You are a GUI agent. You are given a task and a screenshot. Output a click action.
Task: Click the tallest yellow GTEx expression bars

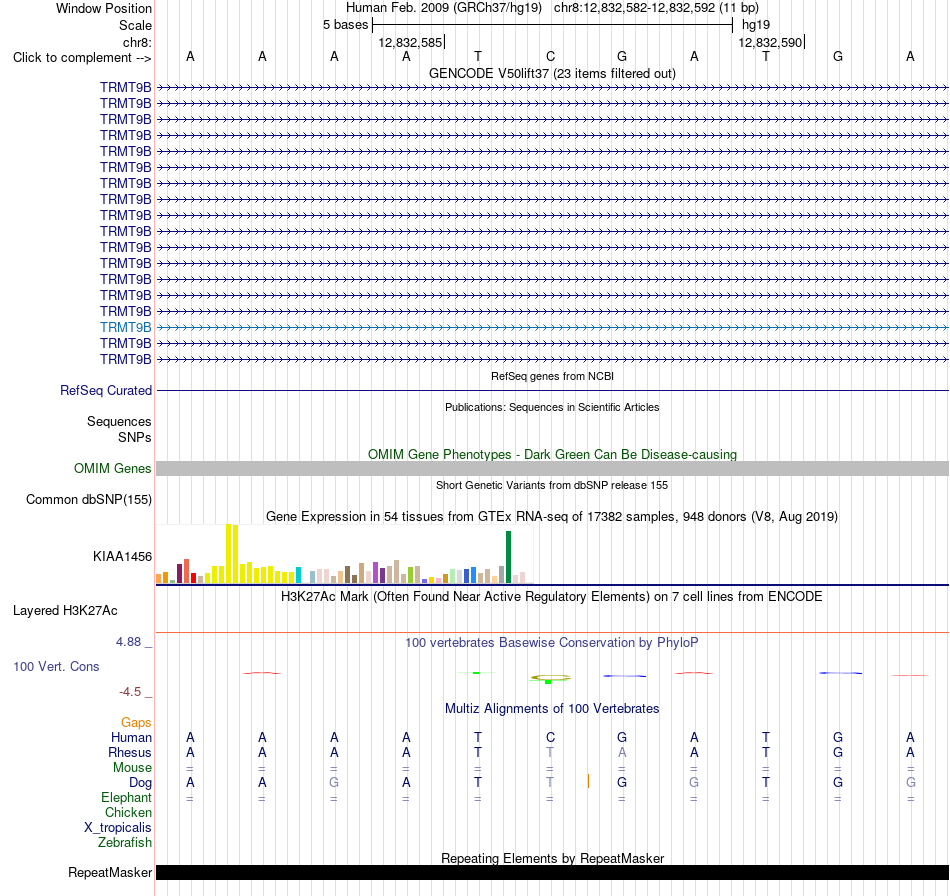pyautogui.click(x=232, y=554)
